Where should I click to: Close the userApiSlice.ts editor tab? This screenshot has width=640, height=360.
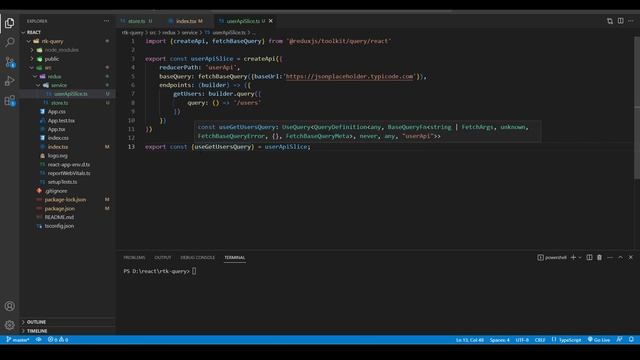pyautogui.click(x=271, y=21)
